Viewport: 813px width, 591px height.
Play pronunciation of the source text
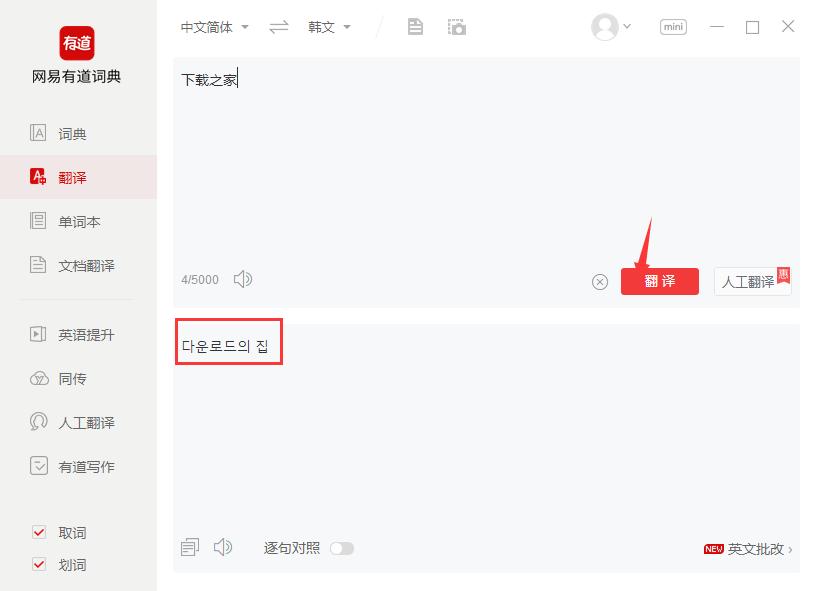[243, 279]
